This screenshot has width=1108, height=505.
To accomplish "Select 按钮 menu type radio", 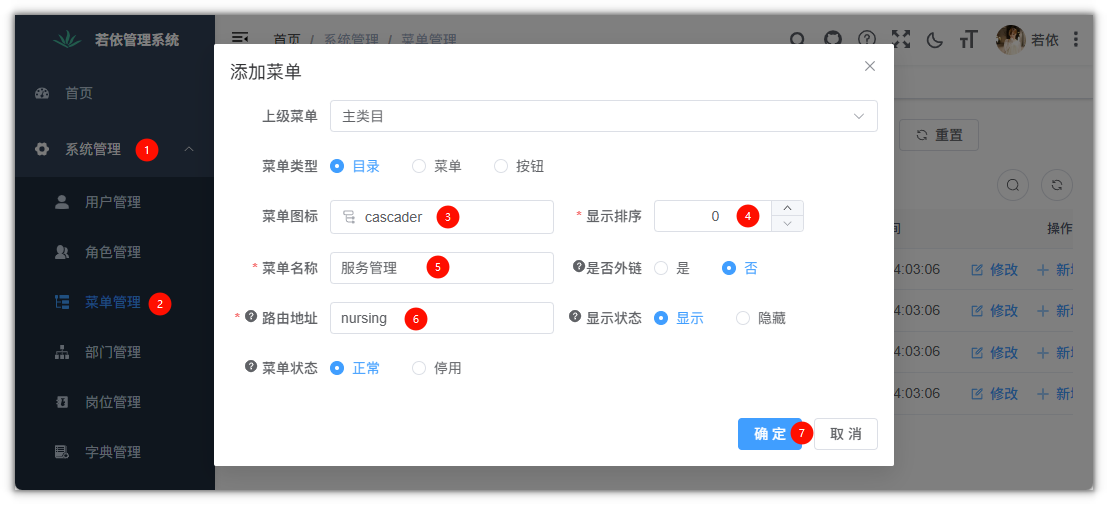I will 519,167.
